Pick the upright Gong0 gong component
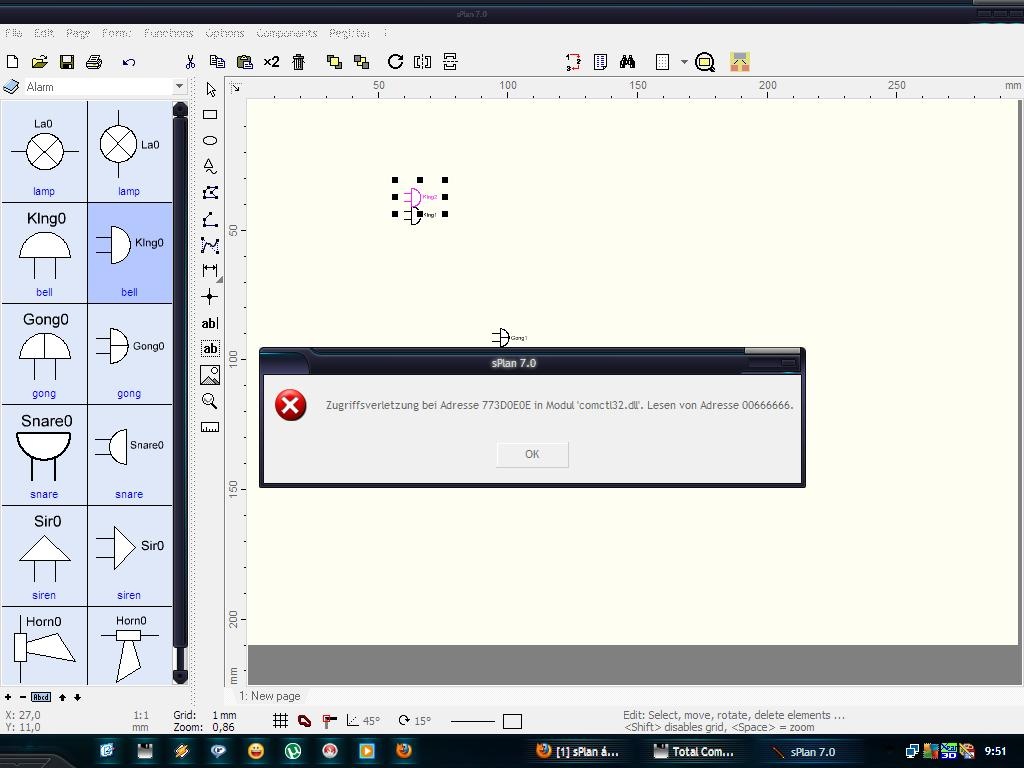Image resolution: width=1024 pixels, height=768 pixels. click(44, 354)
